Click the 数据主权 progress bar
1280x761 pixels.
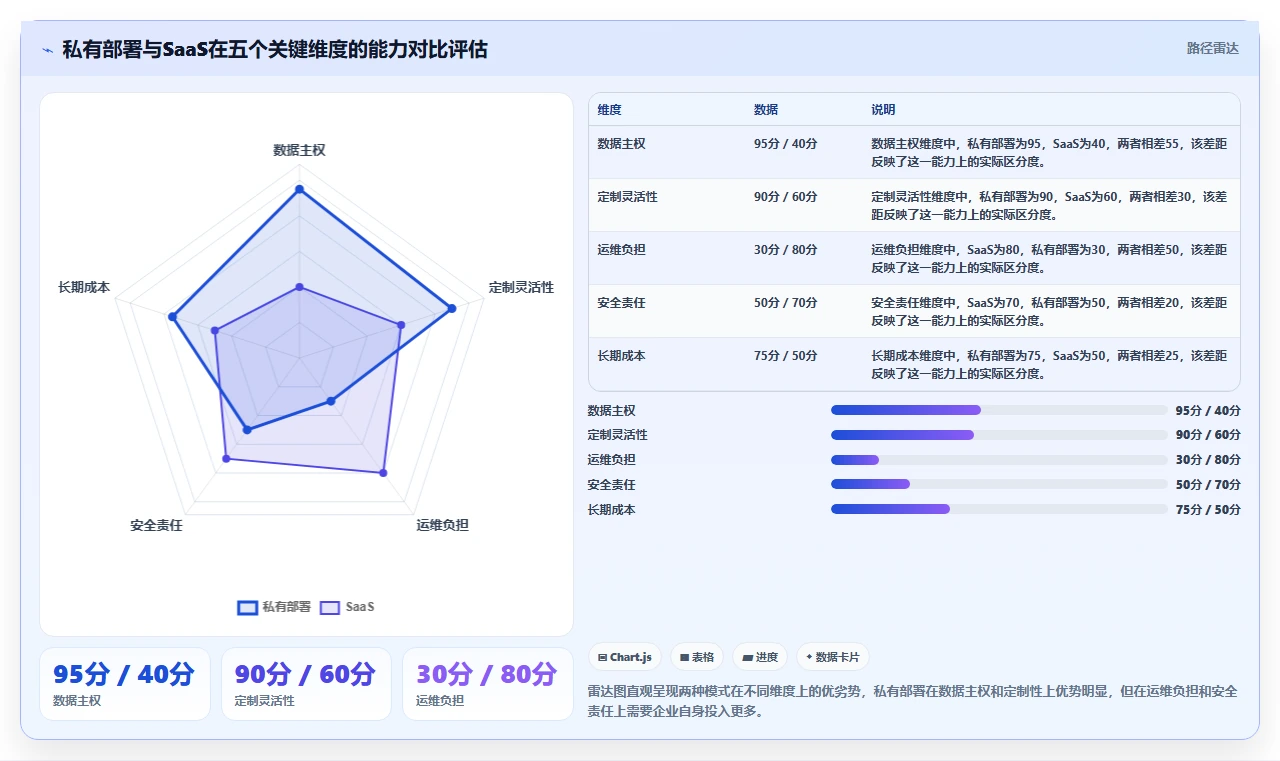tap(999, 410)
